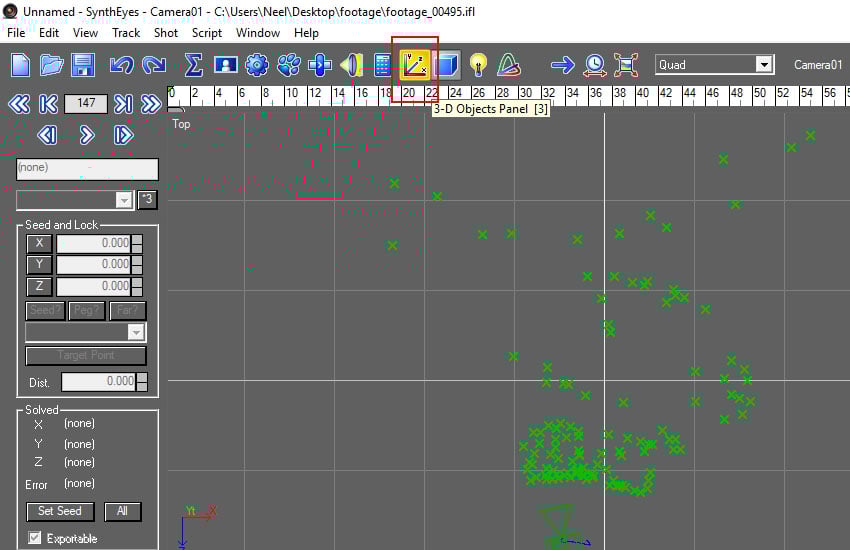Click the Undo arrow icon
Image resolution: width=850 pixels, height=550 pixels.
click(121, 65)
